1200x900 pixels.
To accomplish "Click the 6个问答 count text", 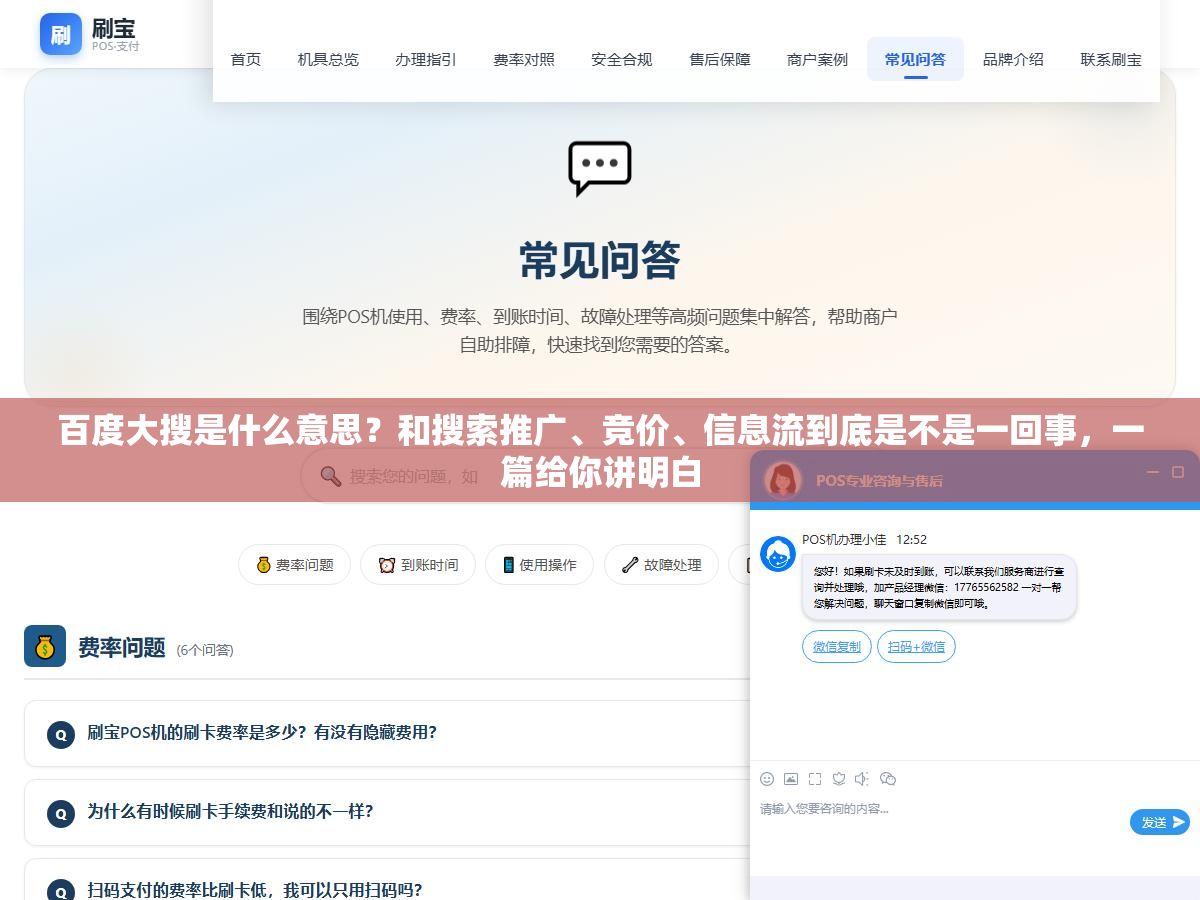I will pos(205,650).
